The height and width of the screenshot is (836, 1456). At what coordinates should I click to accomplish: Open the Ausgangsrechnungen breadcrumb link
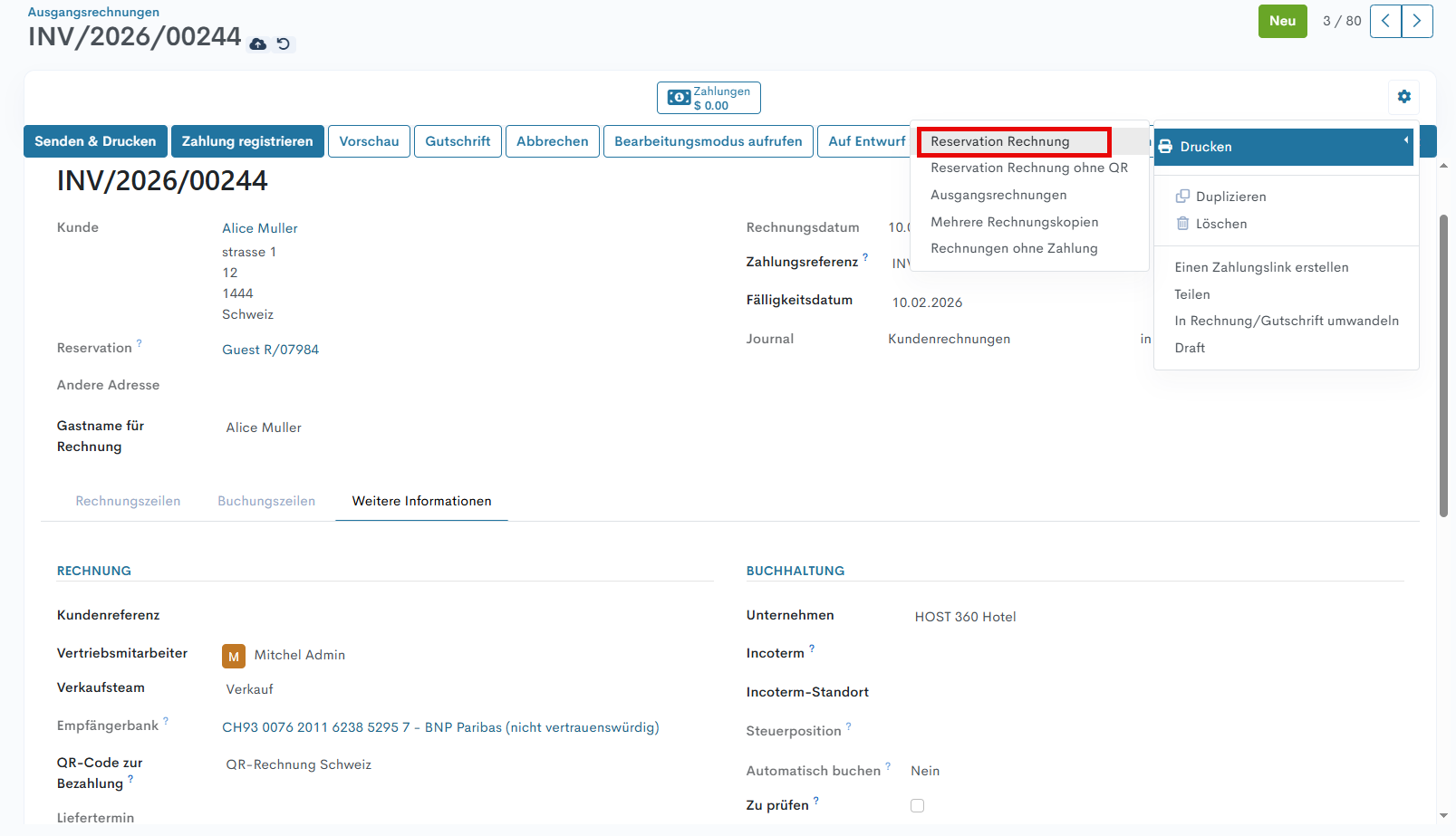tap(93, 12)
